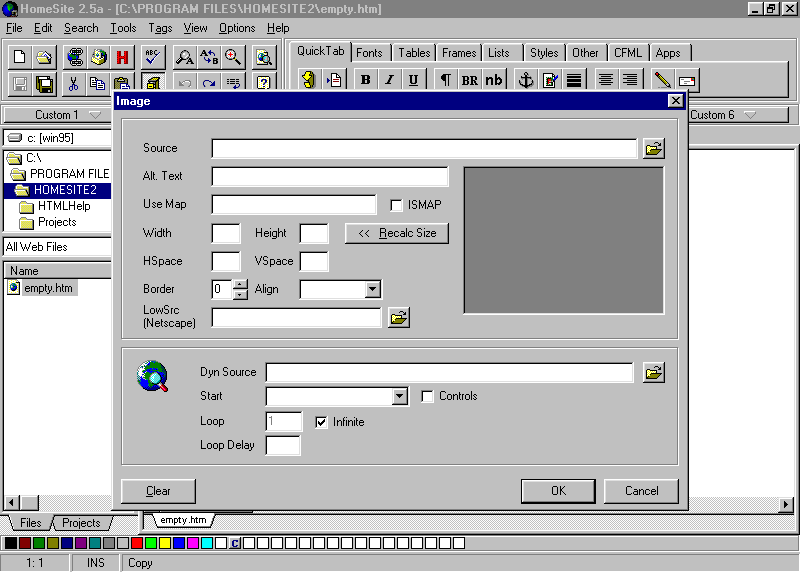
Task: Toggle Bold formatting in QuickTab toolbar
Action: (365, 80)
